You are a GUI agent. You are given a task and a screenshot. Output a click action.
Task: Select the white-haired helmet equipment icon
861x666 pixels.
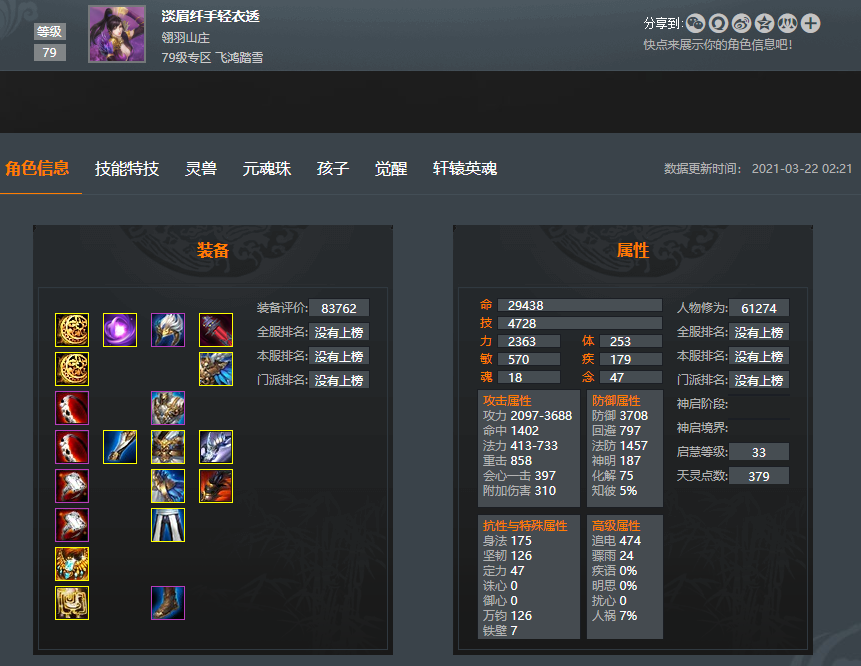168,330
